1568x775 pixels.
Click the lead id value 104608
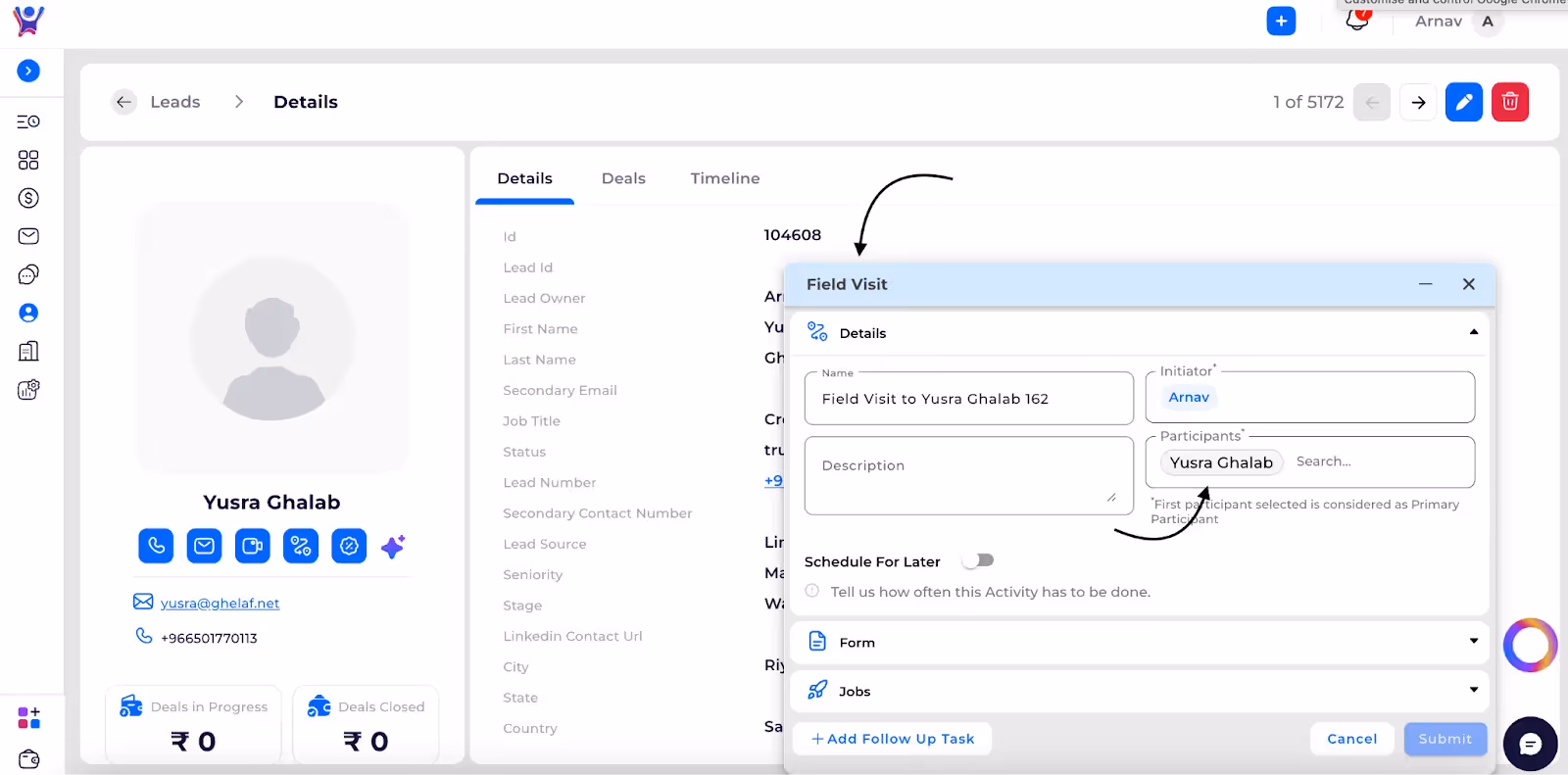793,235
